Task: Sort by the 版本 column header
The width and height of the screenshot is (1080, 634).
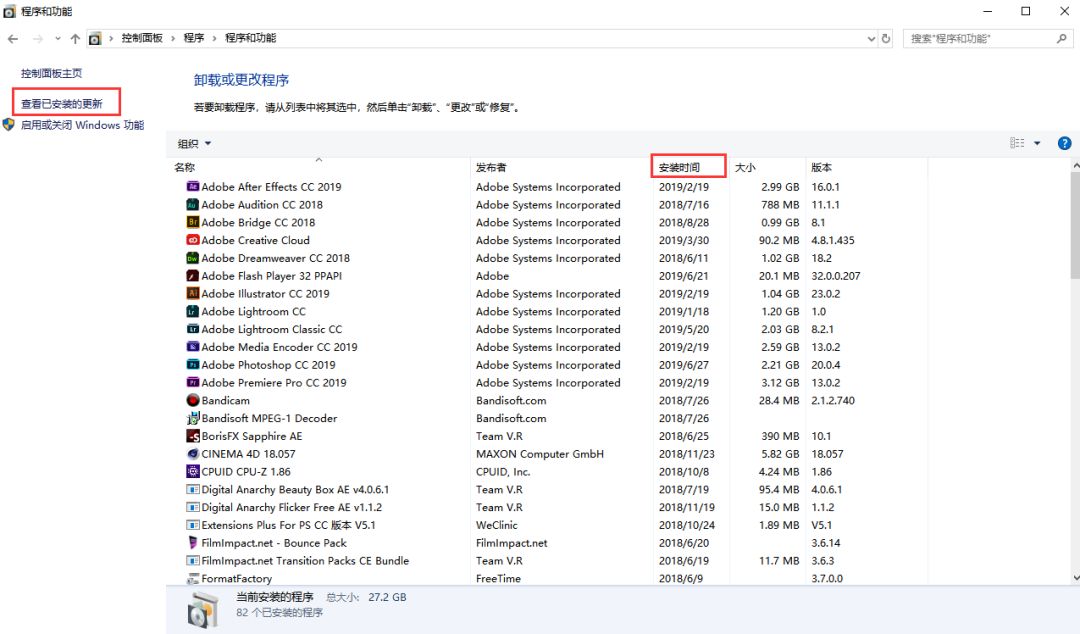Action: coord(822,167)
